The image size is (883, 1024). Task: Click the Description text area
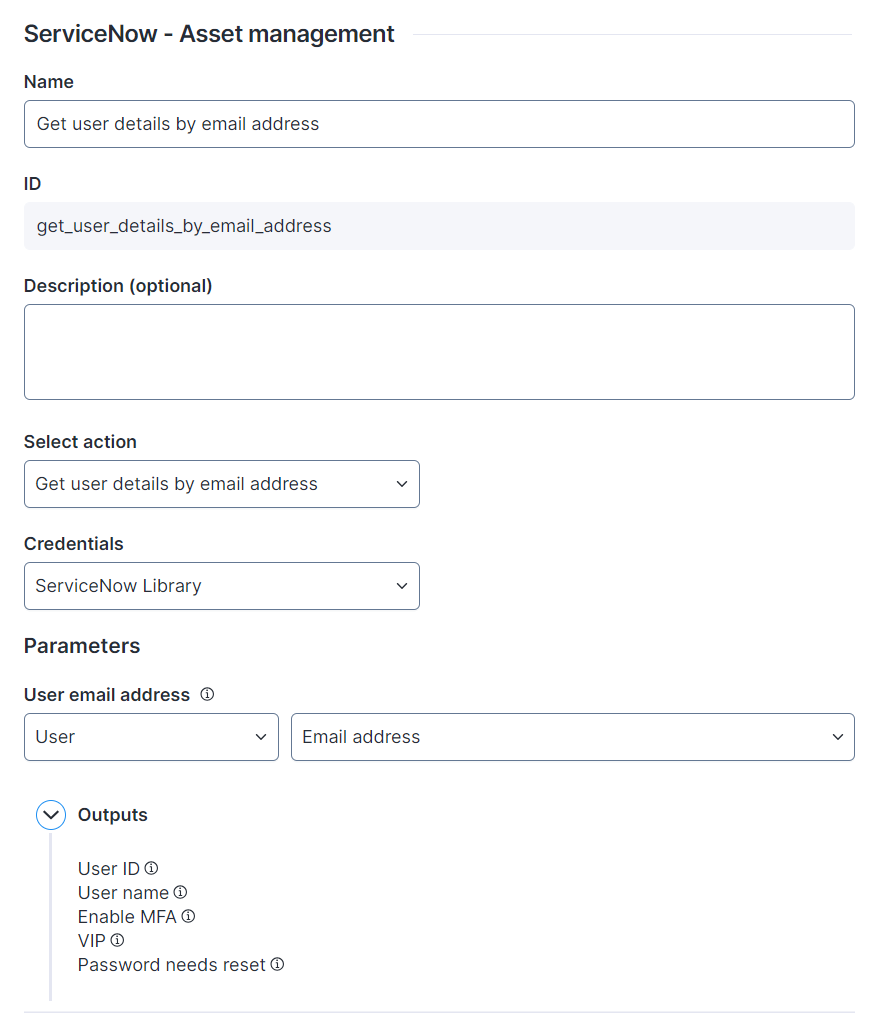pyautogui.click(x=440, y=352)
